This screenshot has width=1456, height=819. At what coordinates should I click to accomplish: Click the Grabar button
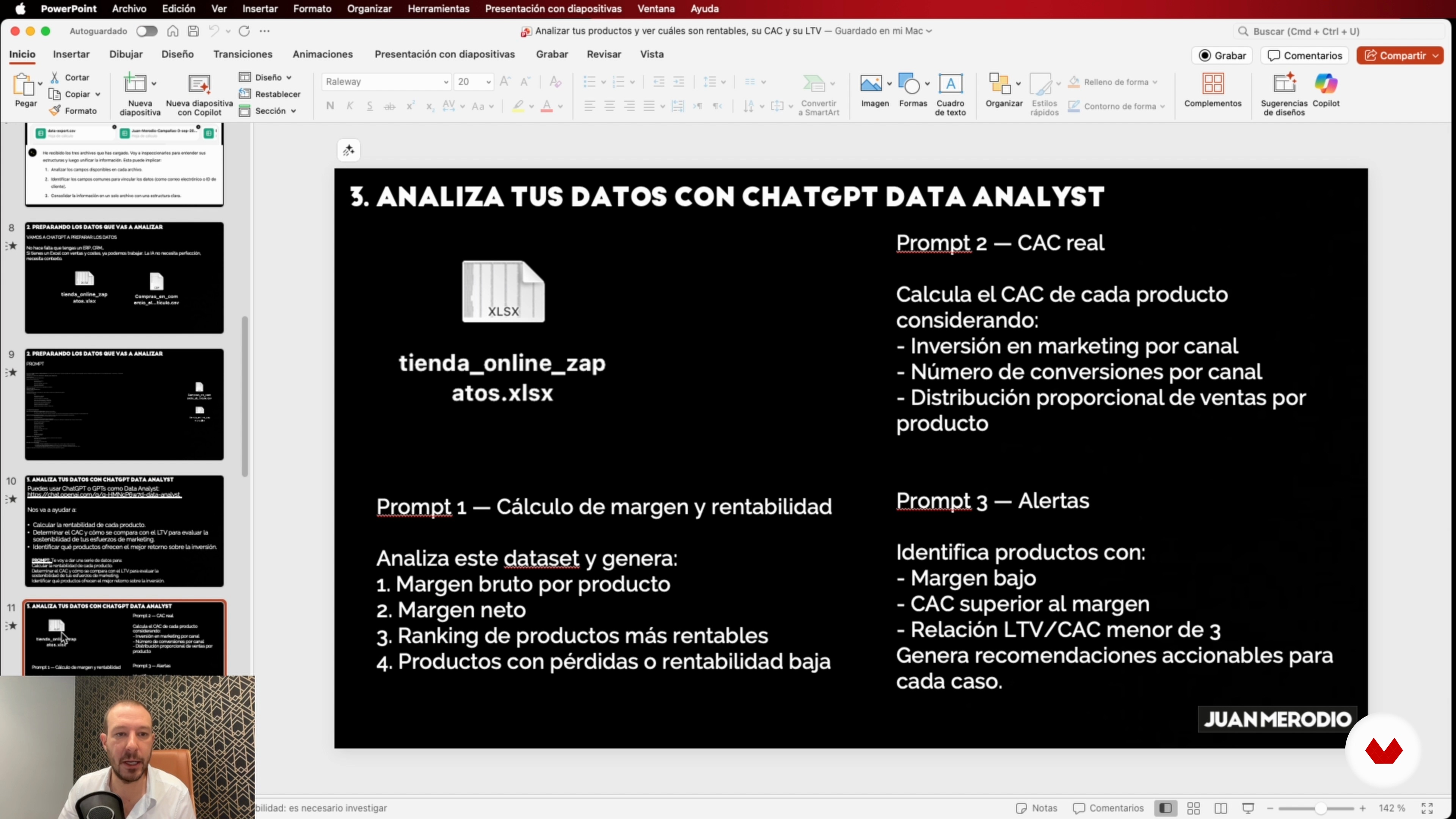coord(1222,55)
